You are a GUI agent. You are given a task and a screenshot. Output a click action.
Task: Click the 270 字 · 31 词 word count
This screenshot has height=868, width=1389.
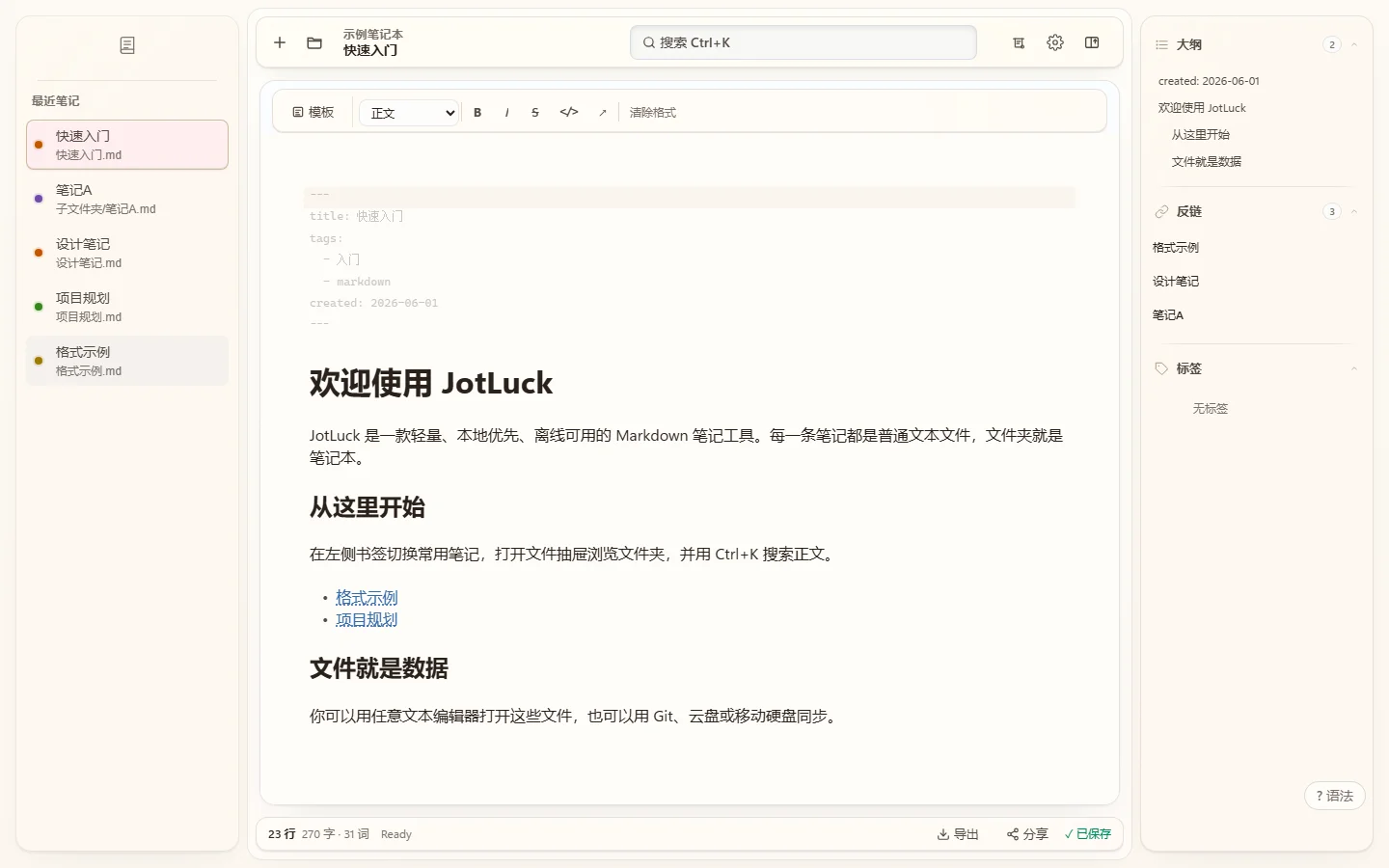pos(336,834)
